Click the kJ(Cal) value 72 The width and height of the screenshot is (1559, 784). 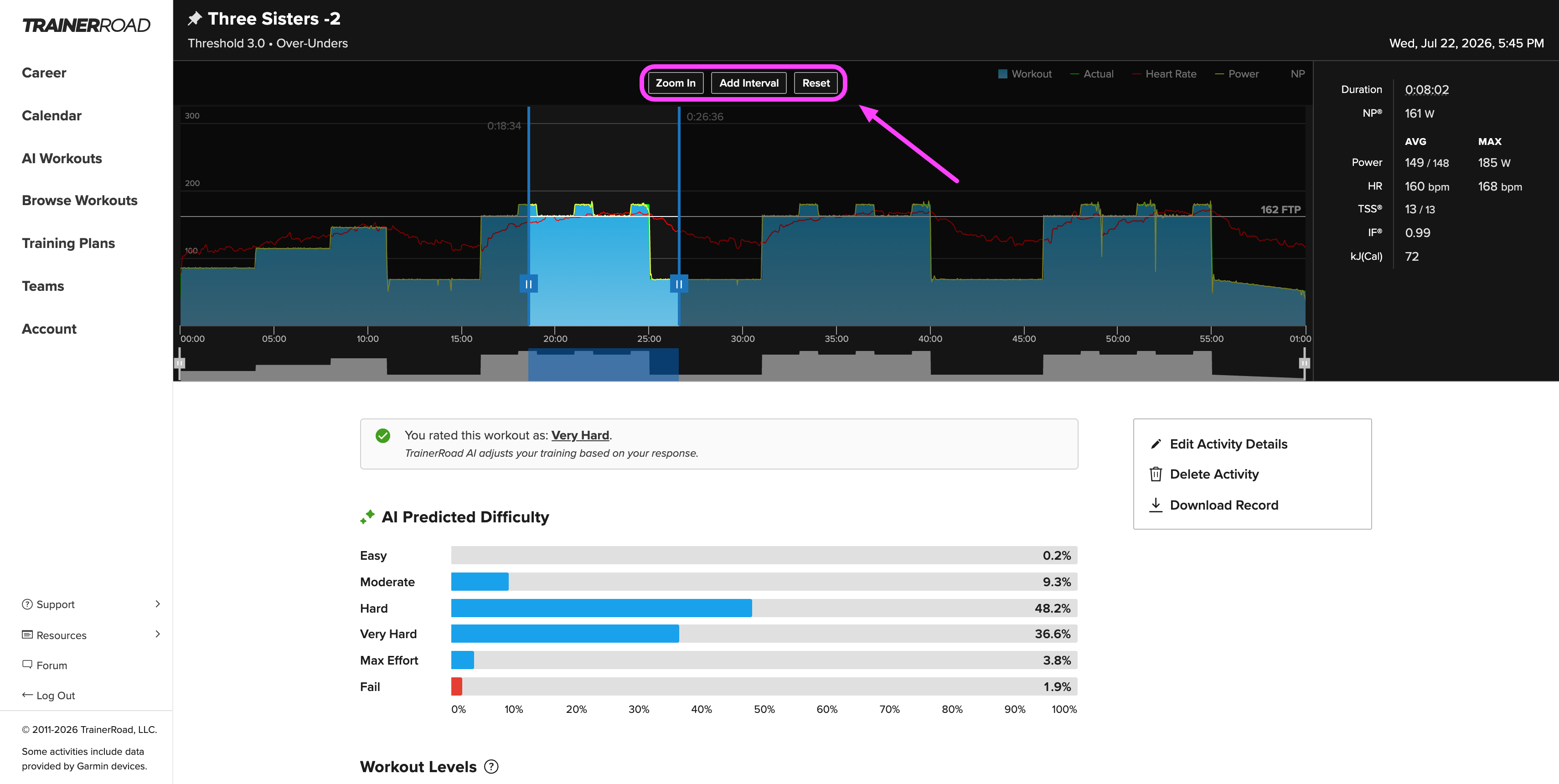tap(1411, 257)
